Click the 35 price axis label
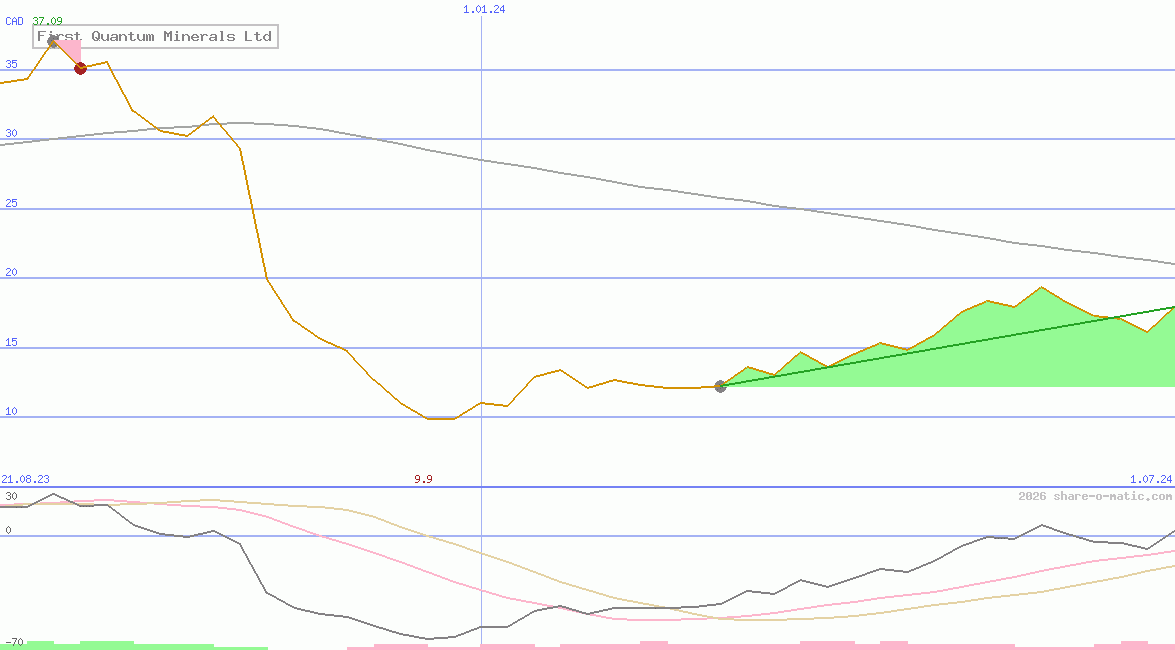The height and width of the screenshot is (650, 1175). (x=11, y=64)
